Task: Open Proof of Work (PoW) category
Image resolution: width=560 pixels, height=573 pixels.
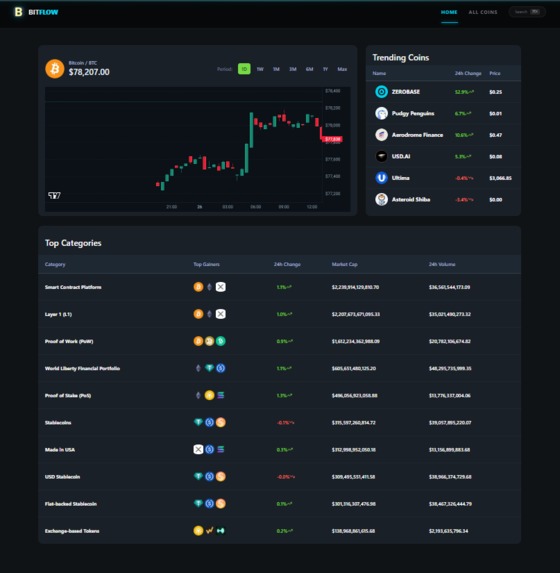Action: tap(69, 341)
